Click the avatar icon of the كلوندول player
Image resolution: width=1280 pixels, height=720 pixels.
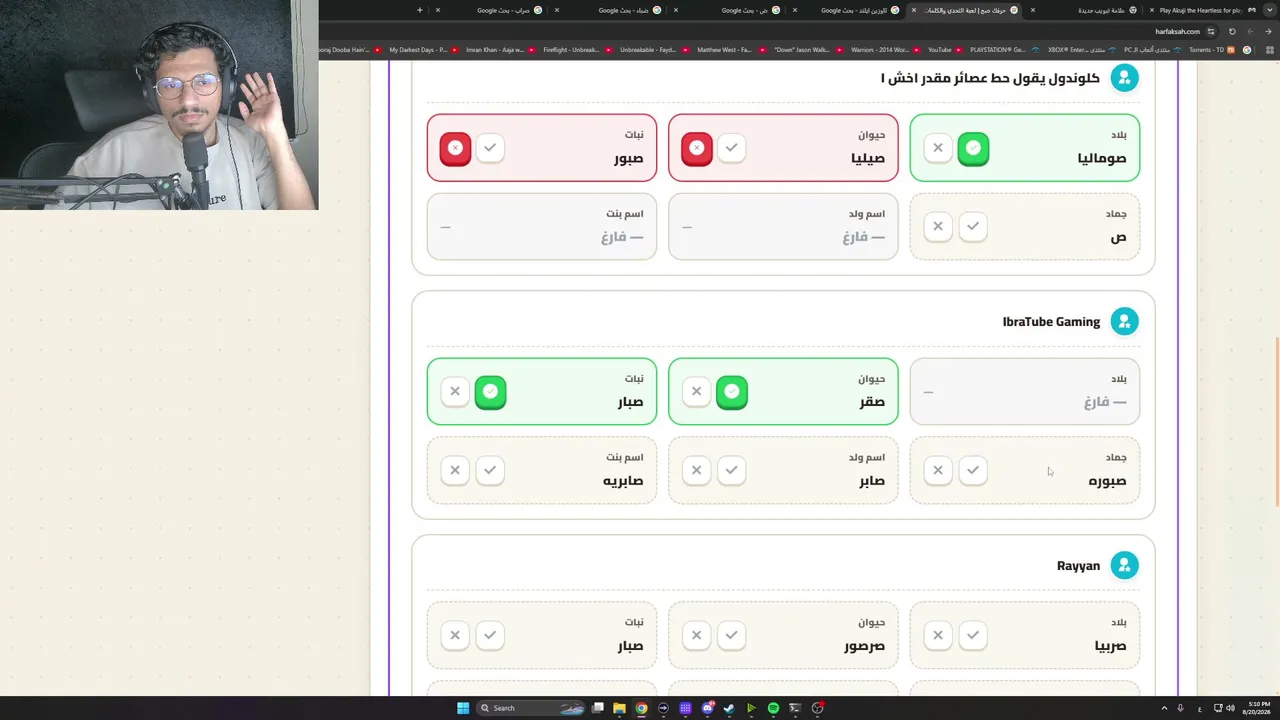[x=1124, y=77]
